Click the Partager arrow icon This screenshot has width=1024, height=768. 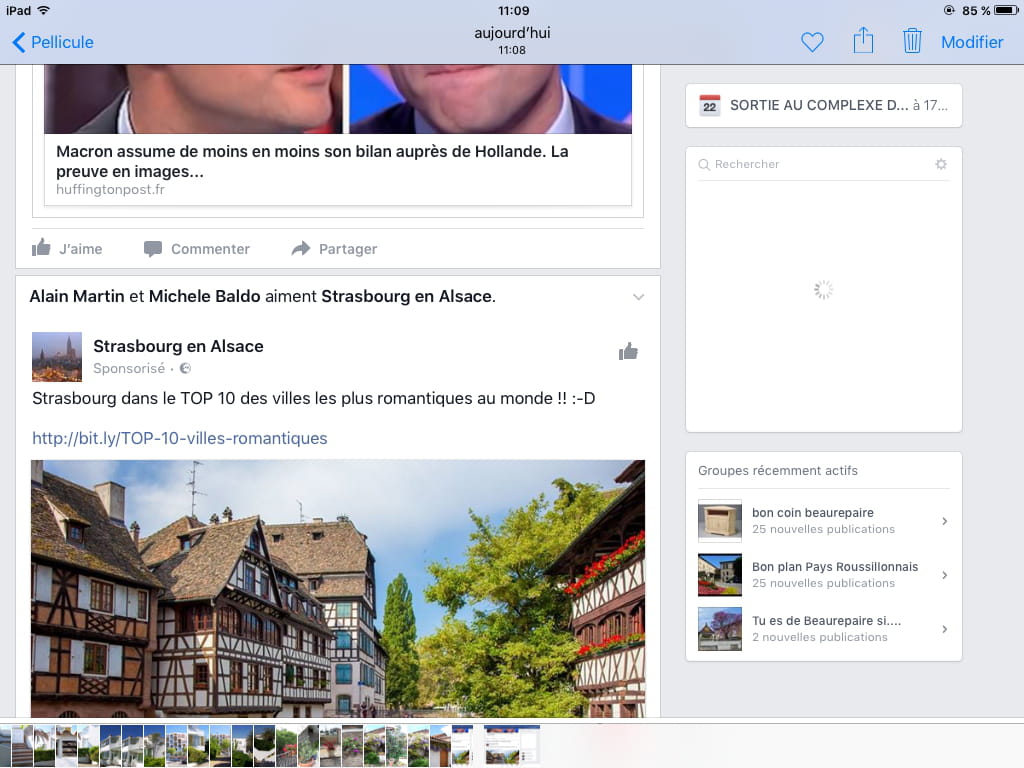(301, 248)
